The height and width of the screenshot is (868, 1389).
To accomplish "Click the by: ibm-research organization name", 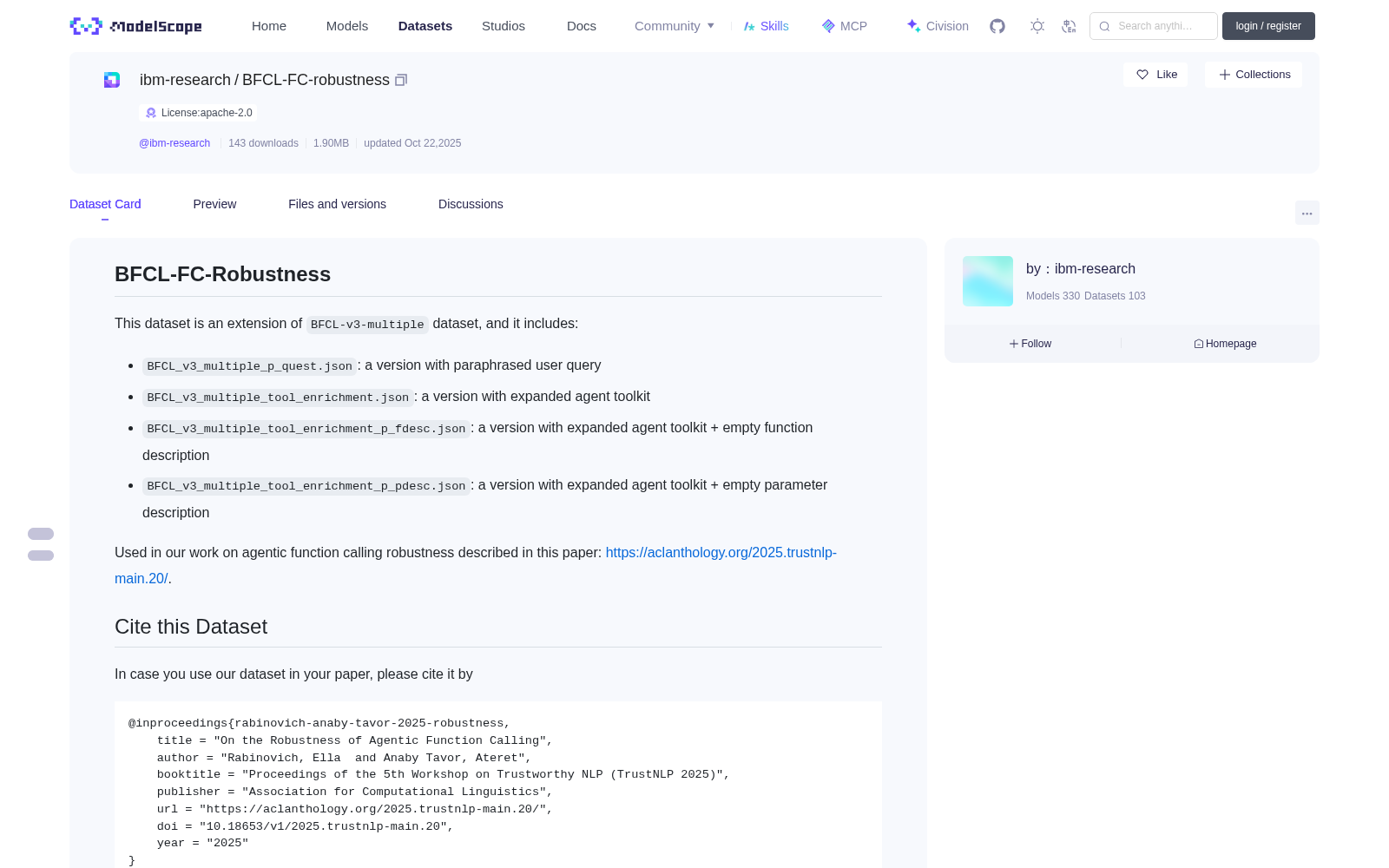I will point(1095,269).
